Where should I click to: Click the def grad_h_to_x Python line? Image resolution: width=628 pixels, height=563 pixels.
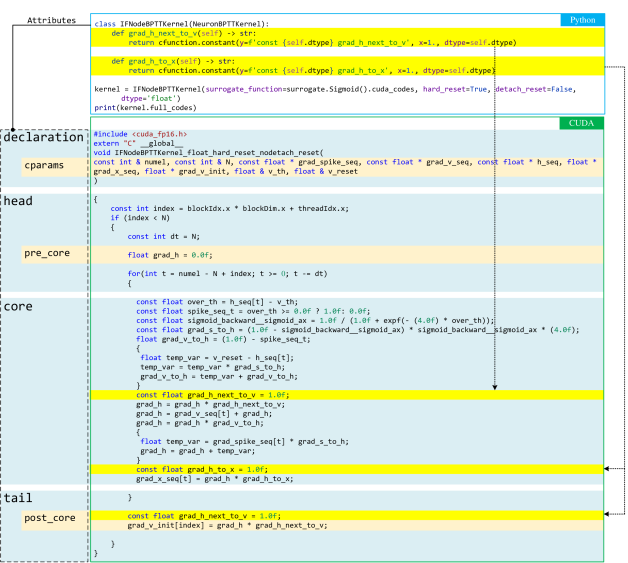174,61
